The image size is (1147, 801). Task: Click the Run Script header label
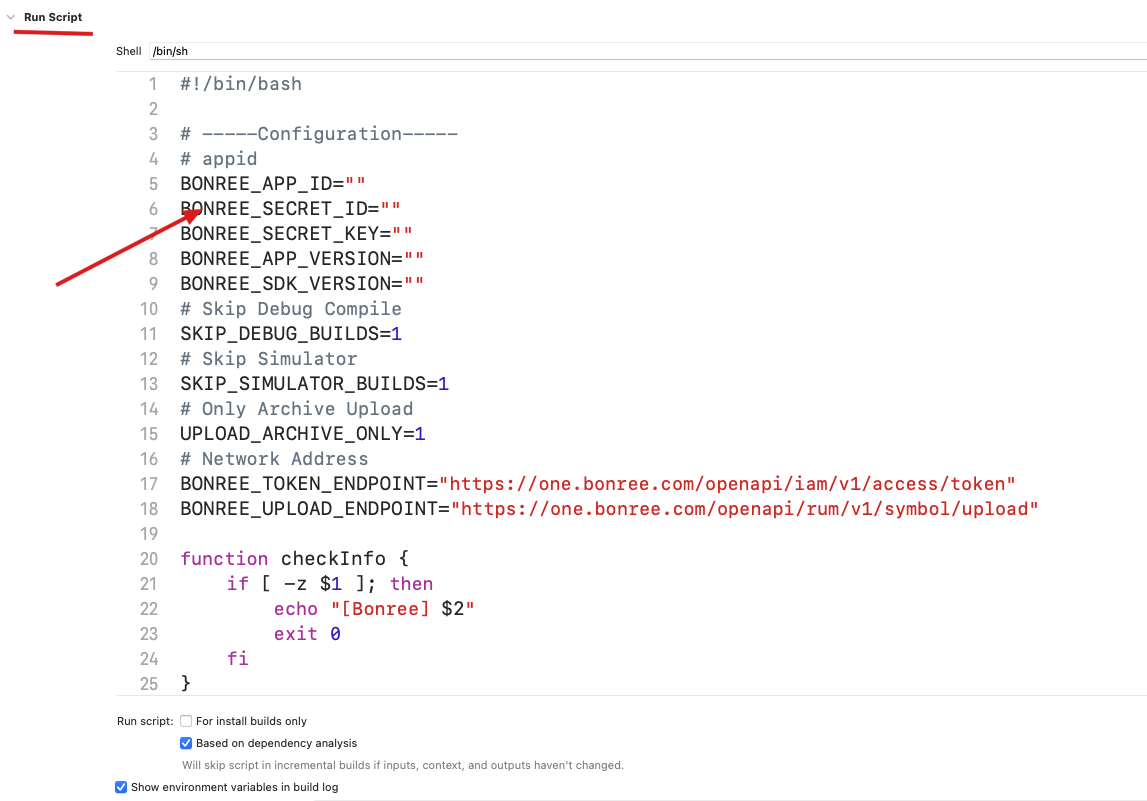click(x=50, y=16)
